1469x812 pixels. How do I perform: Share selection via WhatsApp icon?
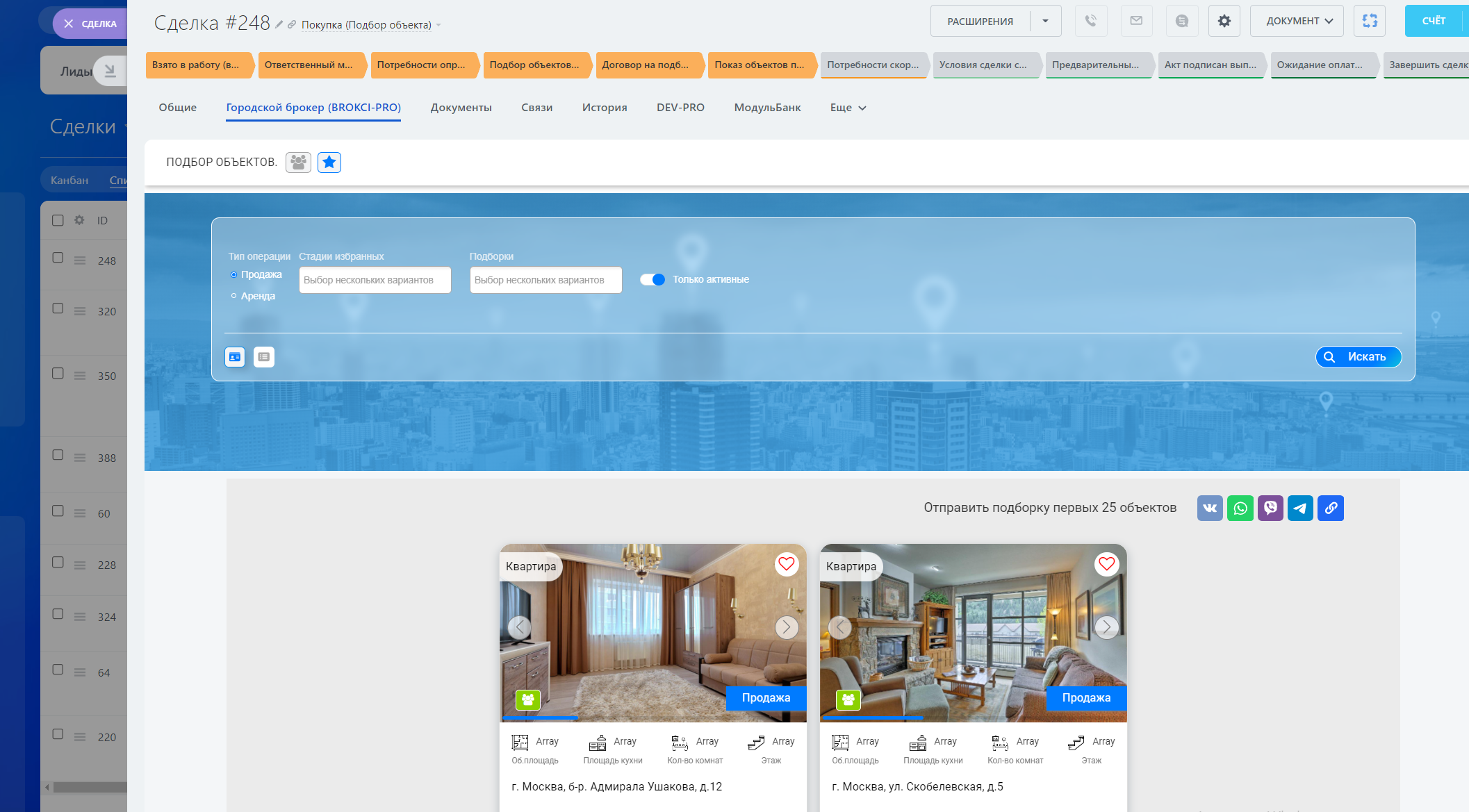click(x=1240, y=508)
